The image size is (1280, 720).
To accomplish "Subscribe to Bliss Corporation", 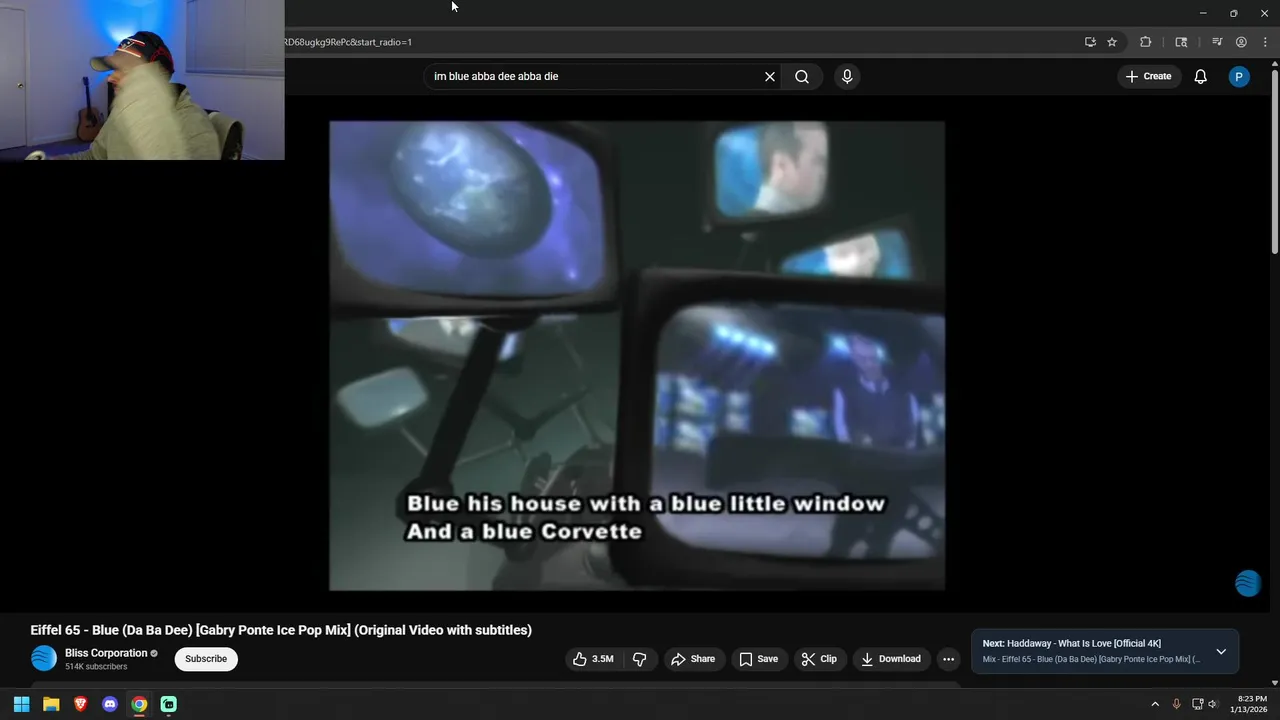I will [206, 659].
